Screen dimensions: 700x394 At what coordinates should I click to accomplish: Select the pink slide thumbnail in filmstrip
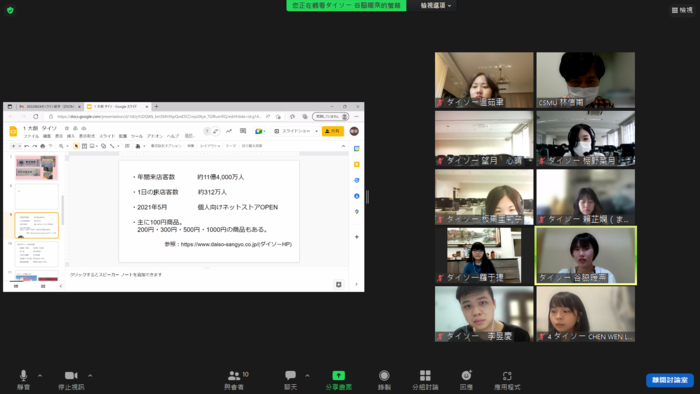(x=37, y=167)
